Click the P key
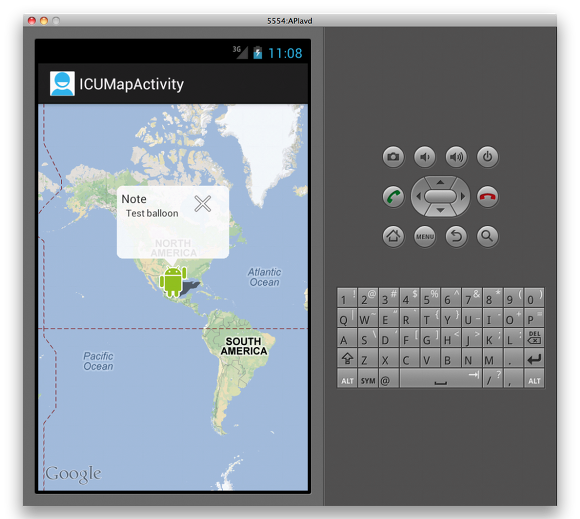 pos(535,317)
